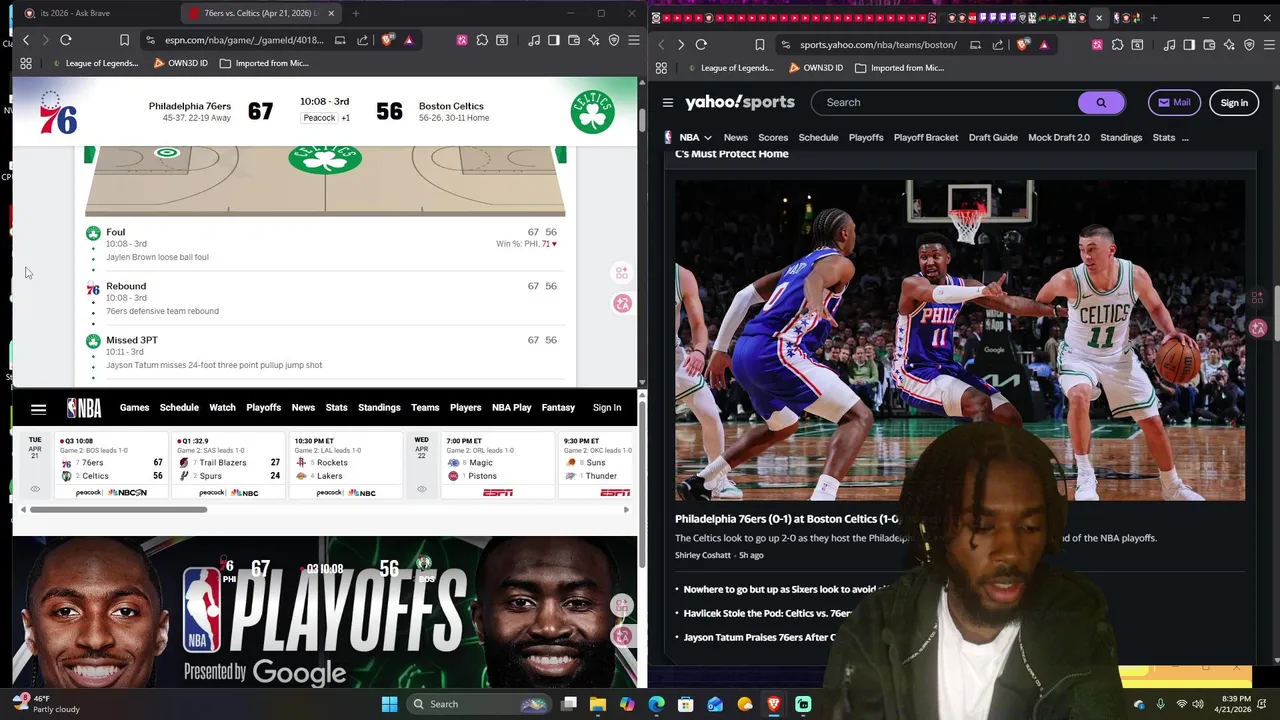Viewport: 1280px width, 720px height.
Task: Toggle hide scores eye for Tue Apr 21
Action: click(35, 489)
